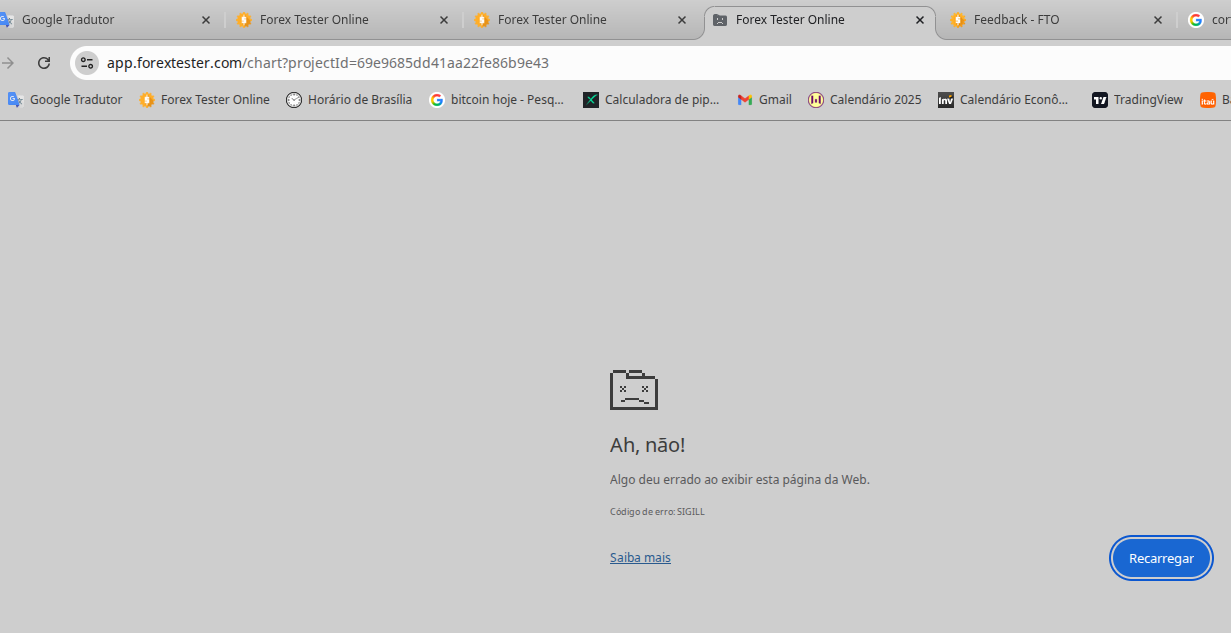Image resolution: width=1231 pixels, height=633 pixels.
Task: Open the Saiba mais link
Action: pos(640,557)
